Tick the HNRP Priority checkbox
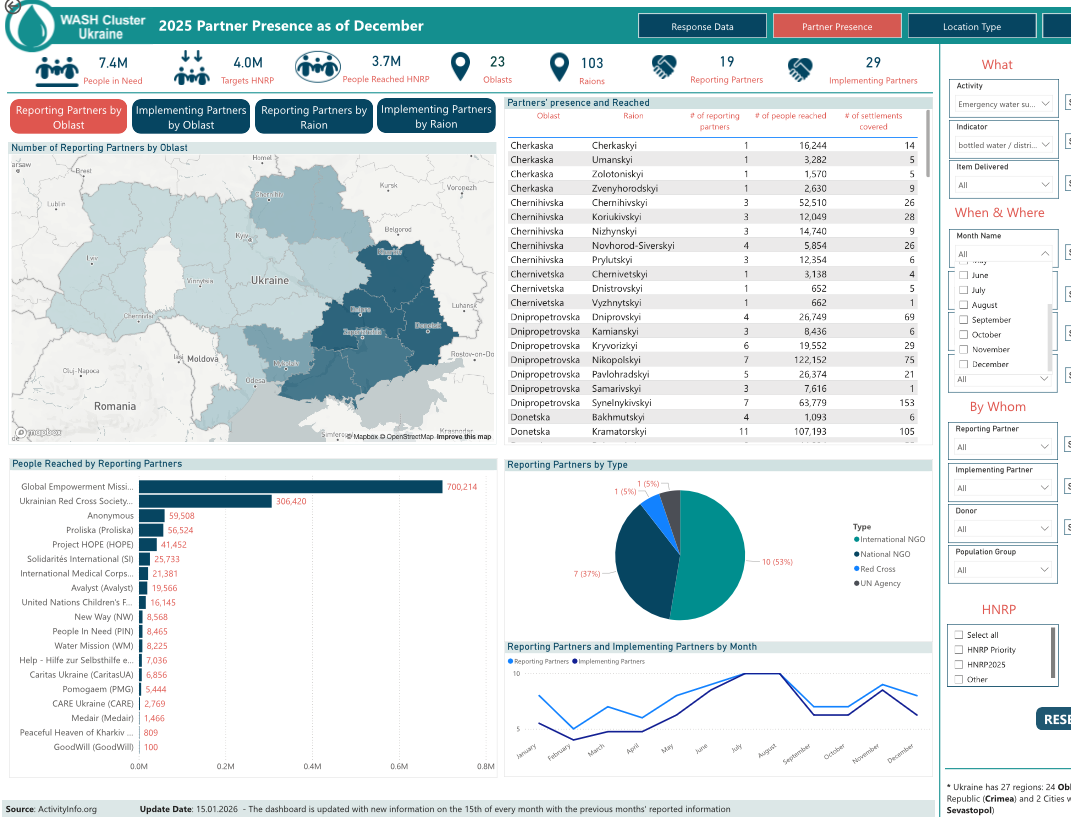 (959, 650)
